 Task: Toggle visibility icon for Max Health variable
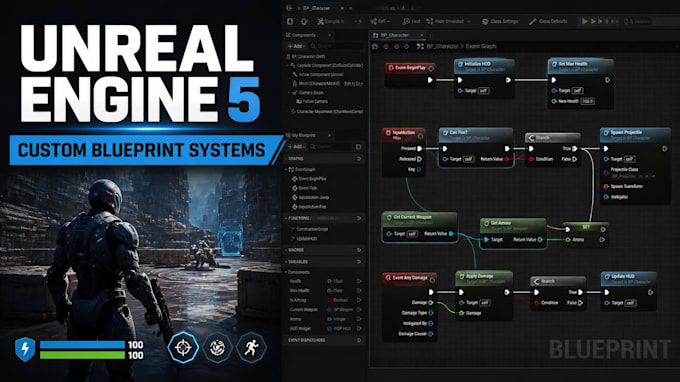[359, 291]
